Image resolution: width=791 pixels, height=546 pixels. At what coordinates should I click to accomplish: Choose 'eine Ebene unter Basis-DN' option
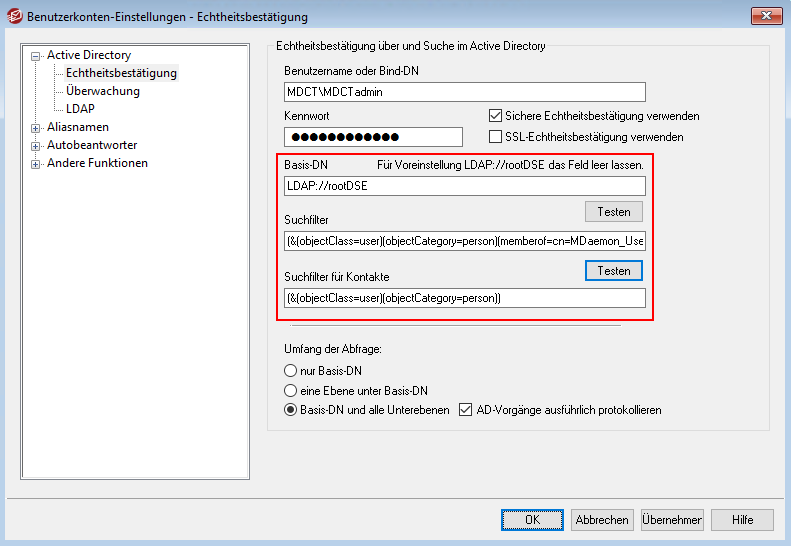[291, 391]
